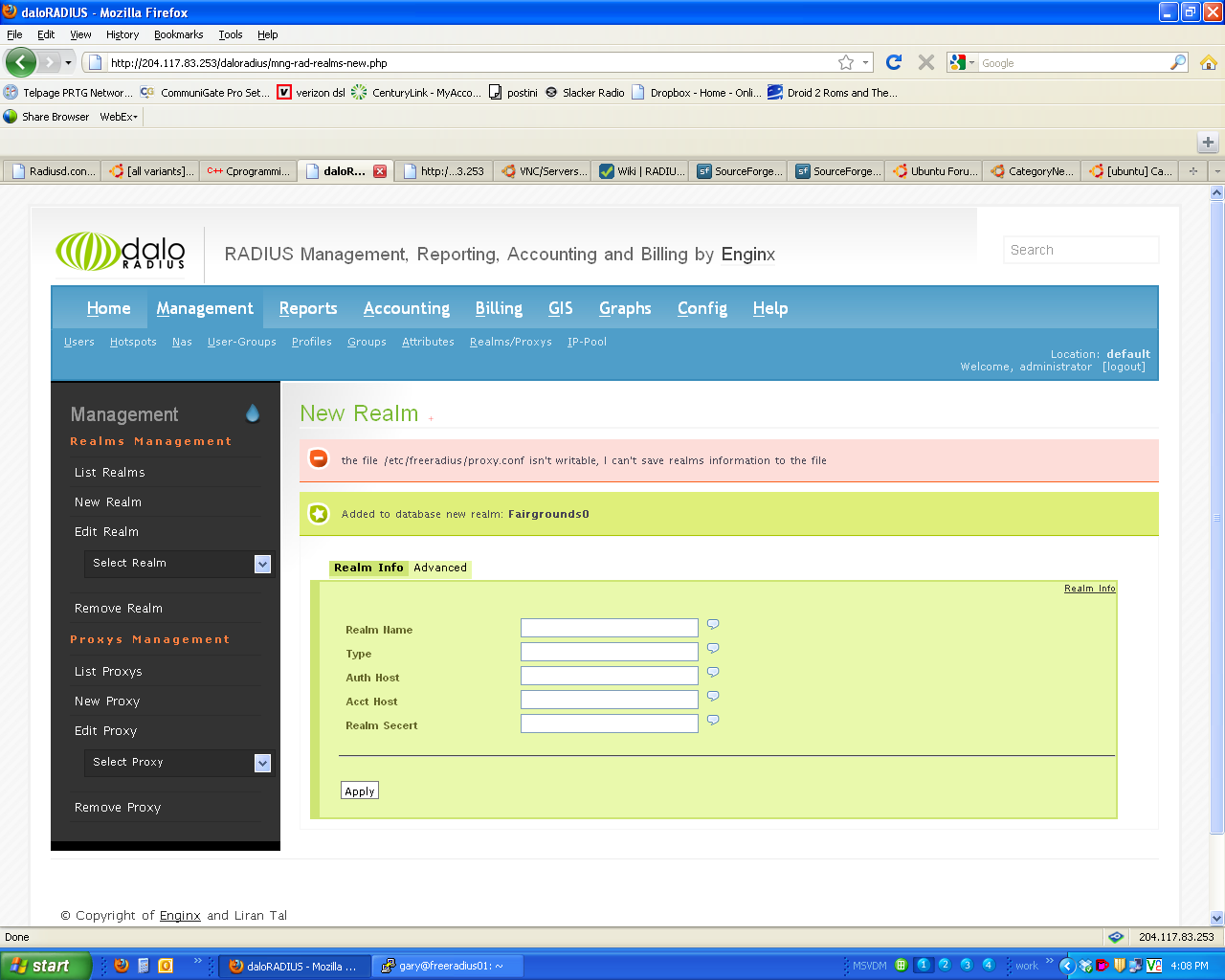Click the daloRADIUS logo
The width and height of the screenshot is (1225, 980).
(121, 252)
